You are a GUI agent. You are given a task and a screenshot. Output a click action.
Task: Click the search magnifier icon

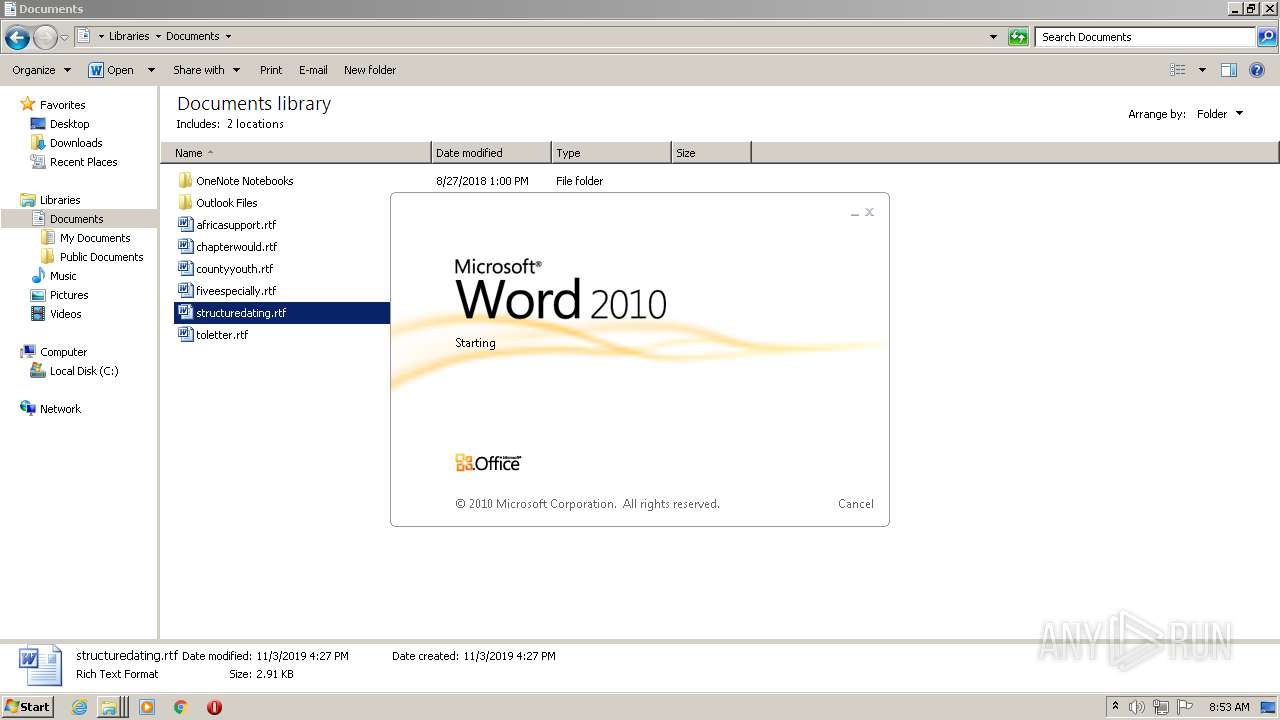[x=1267, y=37]
